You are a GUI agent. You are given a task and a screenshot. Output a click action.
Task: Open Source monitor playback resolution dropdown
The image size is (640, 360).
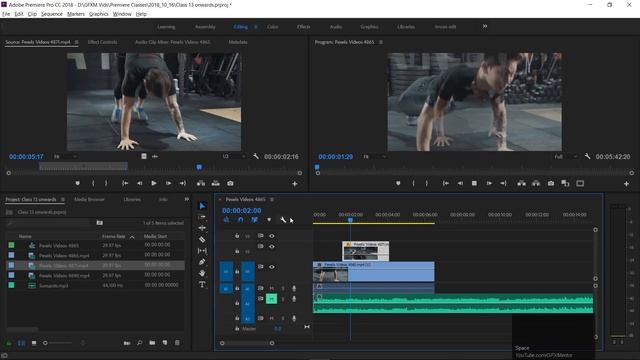[x=234, y=156]
